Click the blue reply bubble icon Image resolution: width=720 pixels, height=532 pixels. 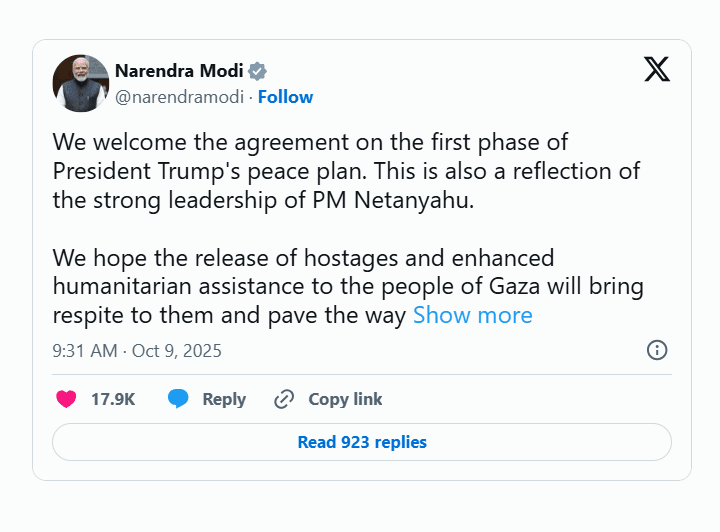178,399
